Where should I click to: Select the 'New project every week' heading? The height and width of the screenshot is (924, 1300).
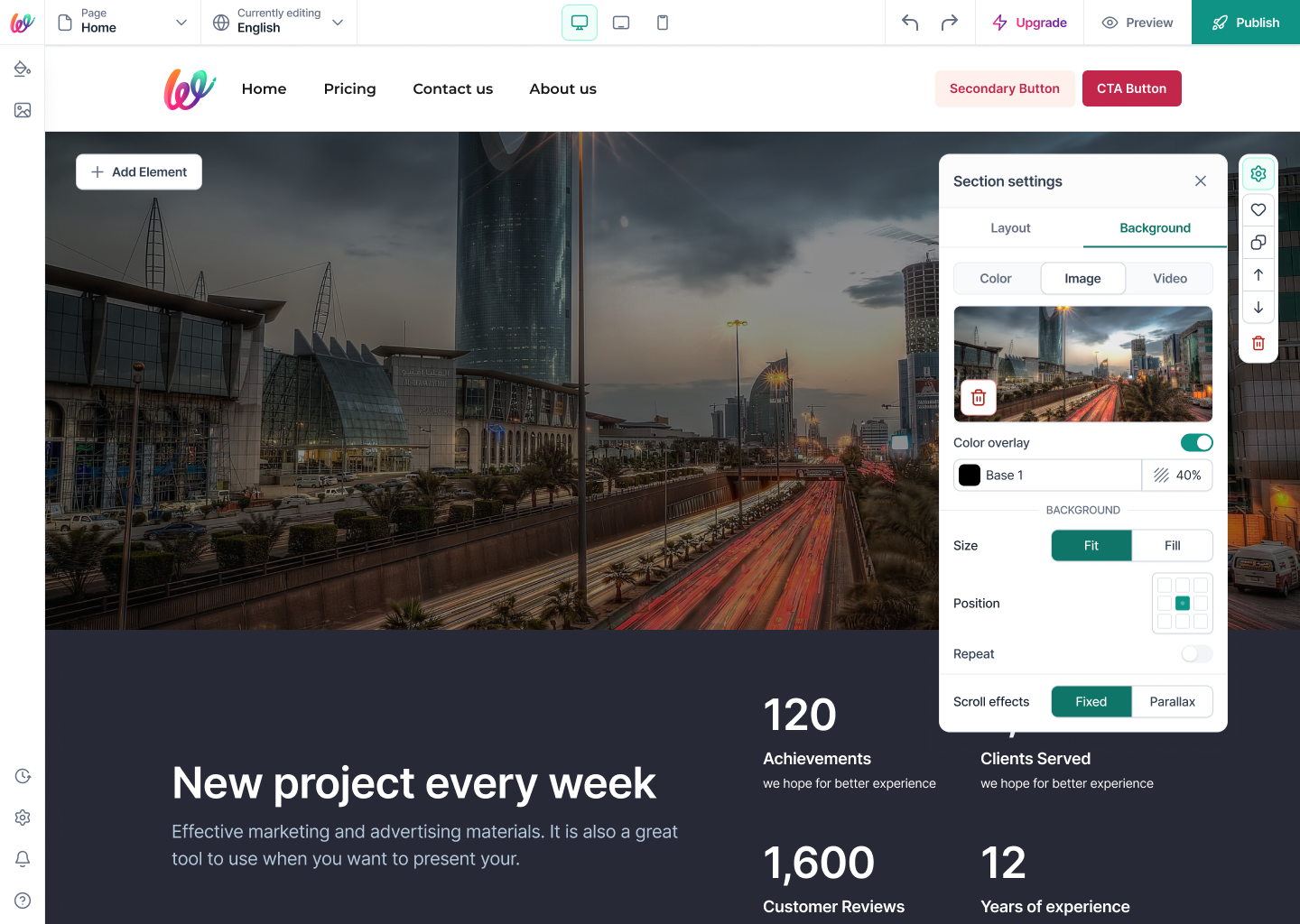tap(414, 782)
